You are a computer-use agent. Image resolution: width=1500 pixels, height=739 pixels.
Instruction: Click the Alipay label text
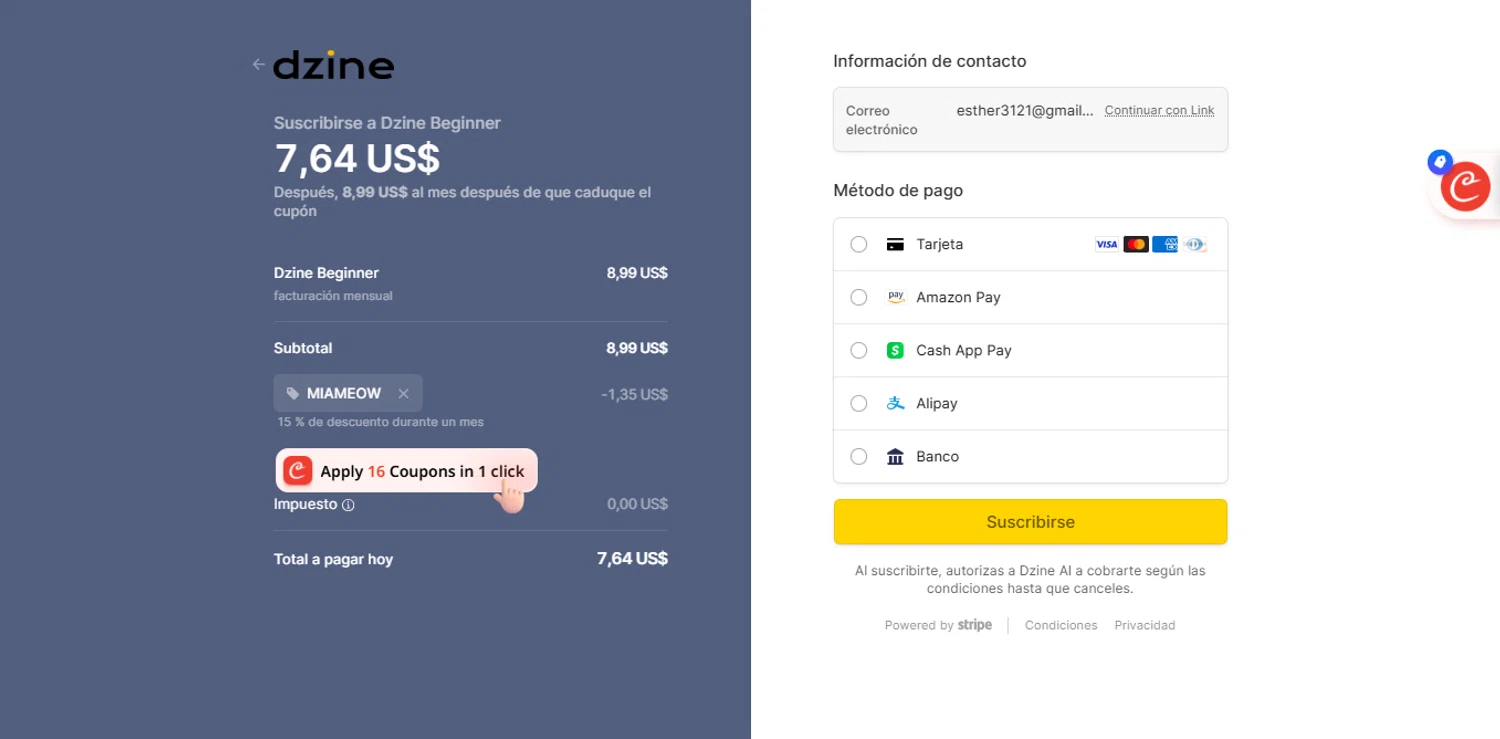[x=937, y=403]
